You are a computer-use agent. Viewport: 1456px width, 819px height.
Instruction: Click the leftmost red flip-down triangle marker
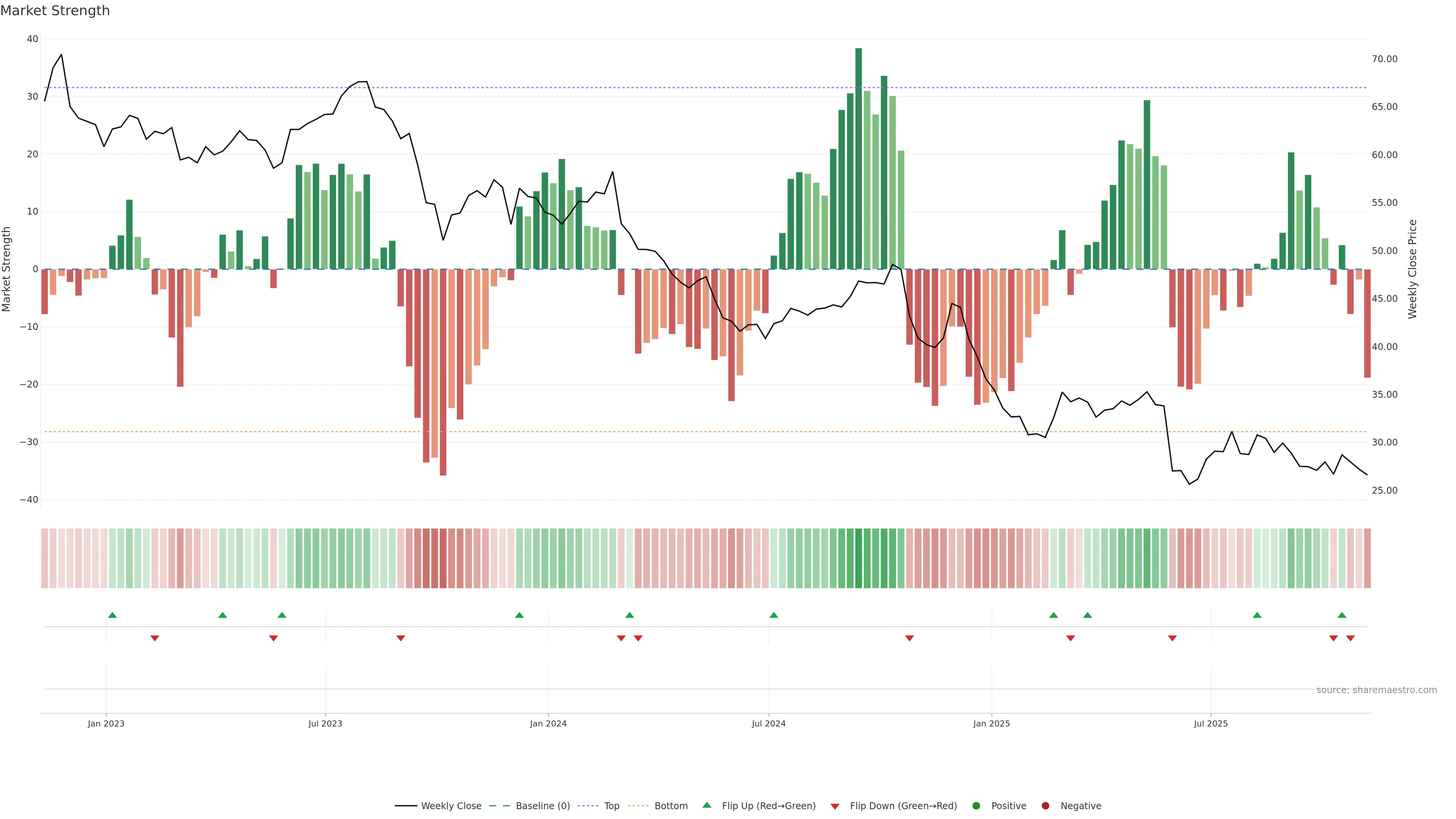pos(155,638)
